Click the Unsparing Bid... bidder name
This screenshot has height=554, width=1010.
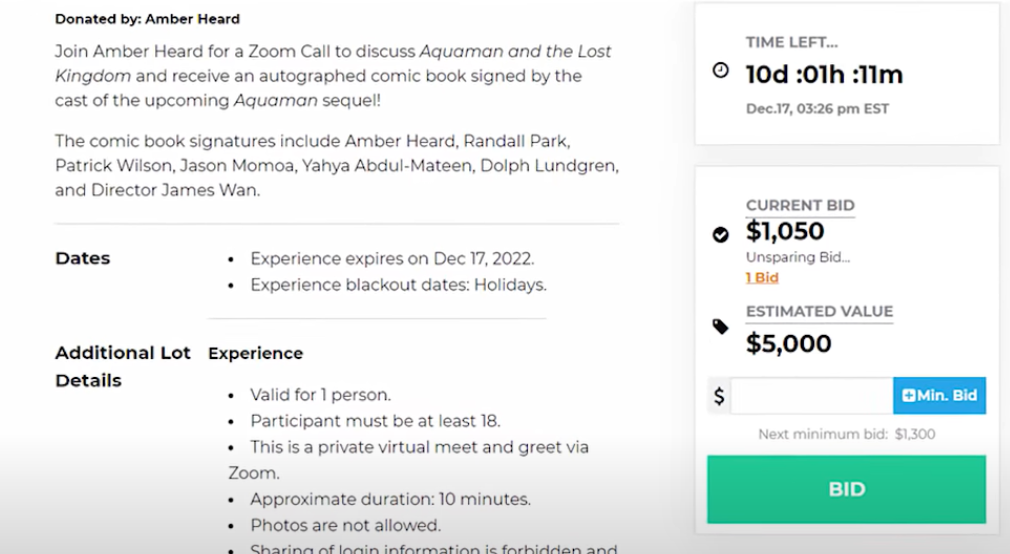tap(798, 257)
